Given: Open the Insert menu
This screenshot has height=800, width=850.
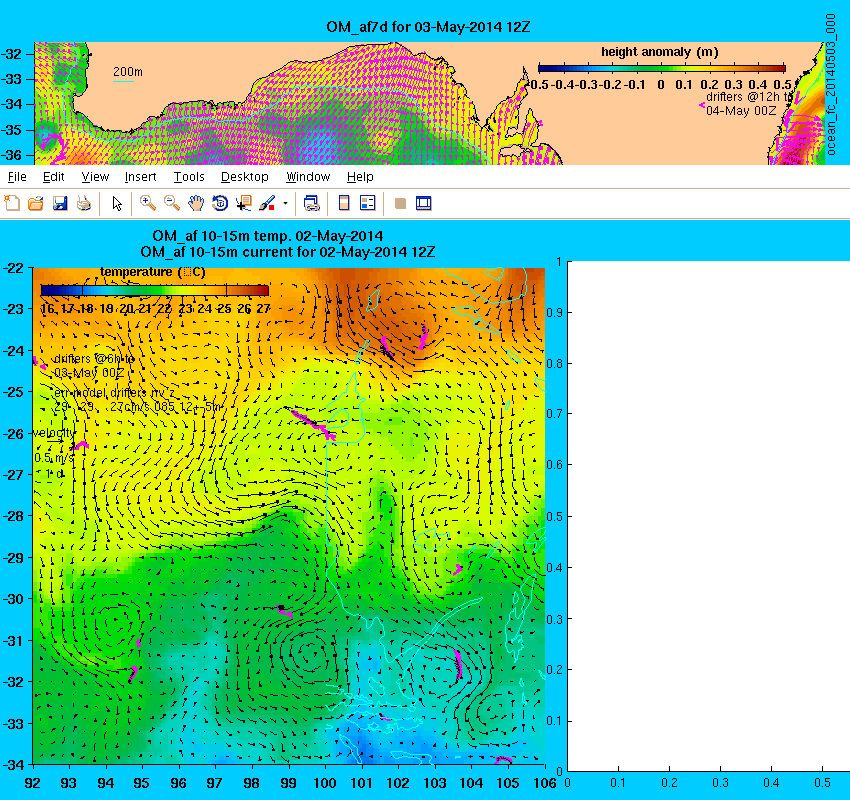Looking at the screenshot, I should tap(140, 177).
